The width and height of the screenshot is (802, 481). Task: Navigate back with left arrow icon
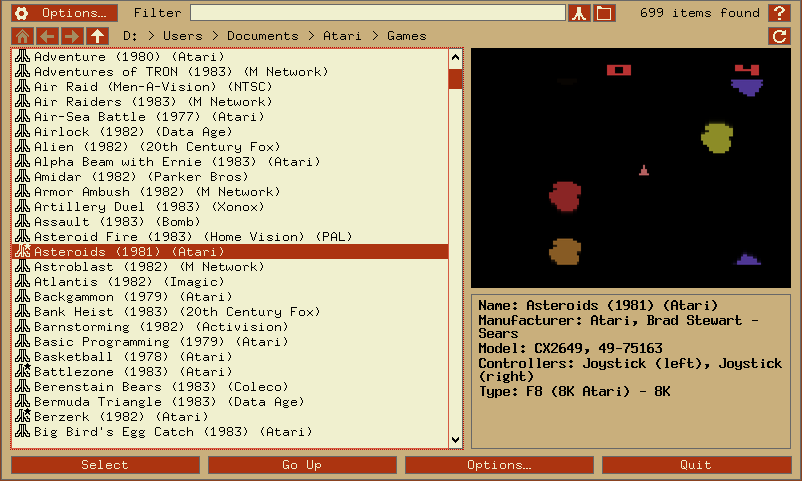tap(48, 36)
